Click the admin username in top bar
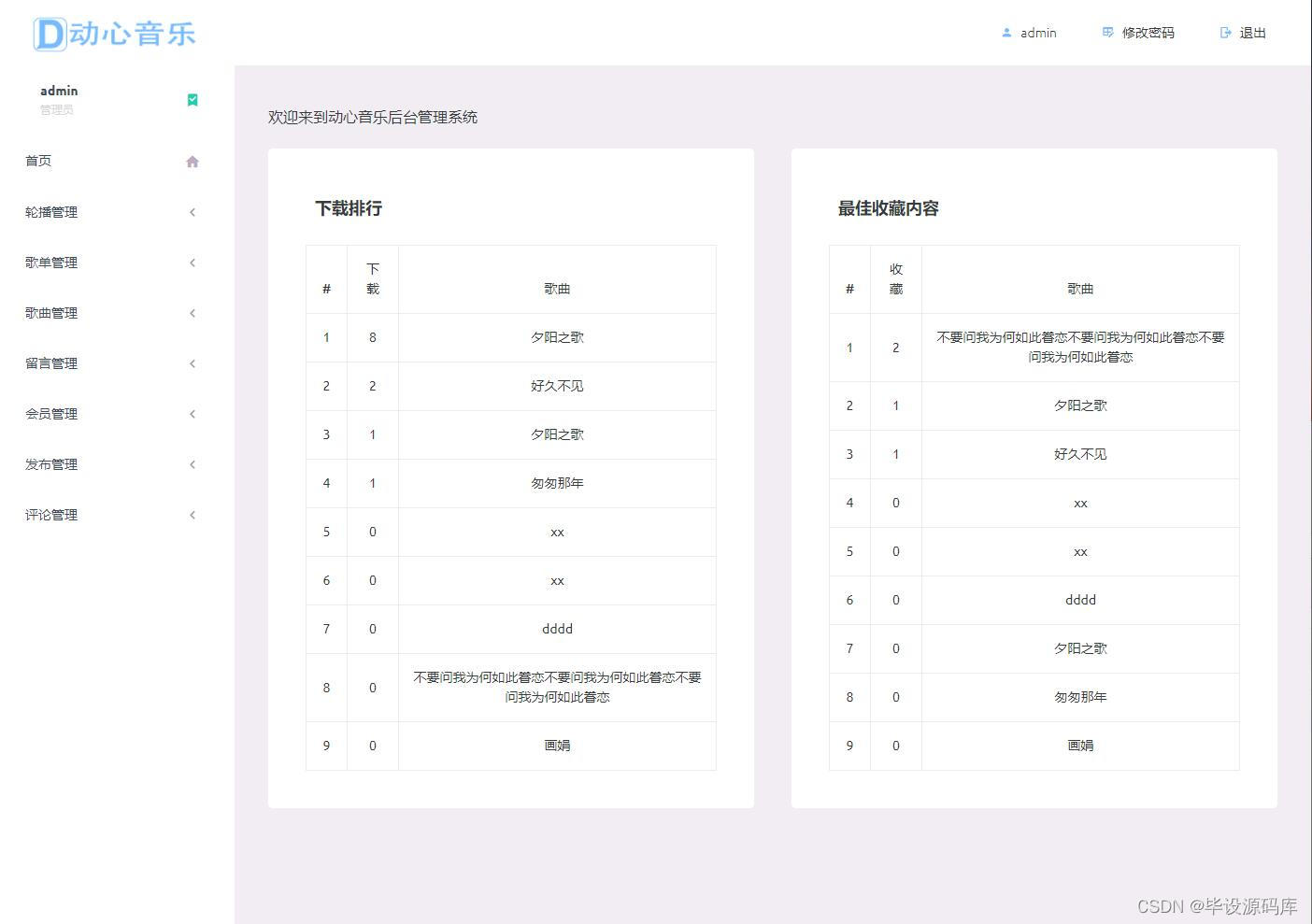 click(x=1038, y=33)
